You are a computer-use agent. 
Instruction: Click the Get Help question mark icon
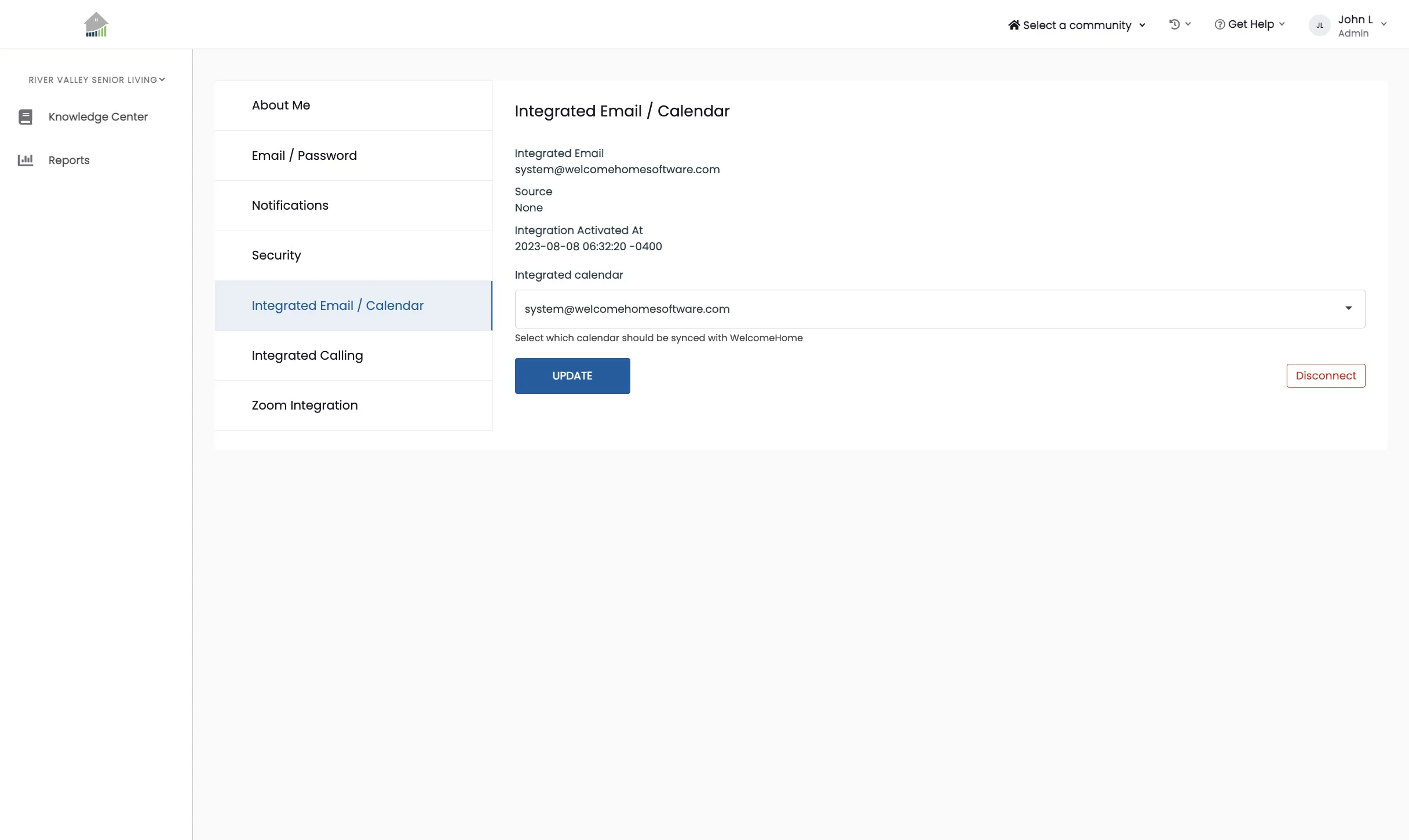click(x=1220, y=24)
